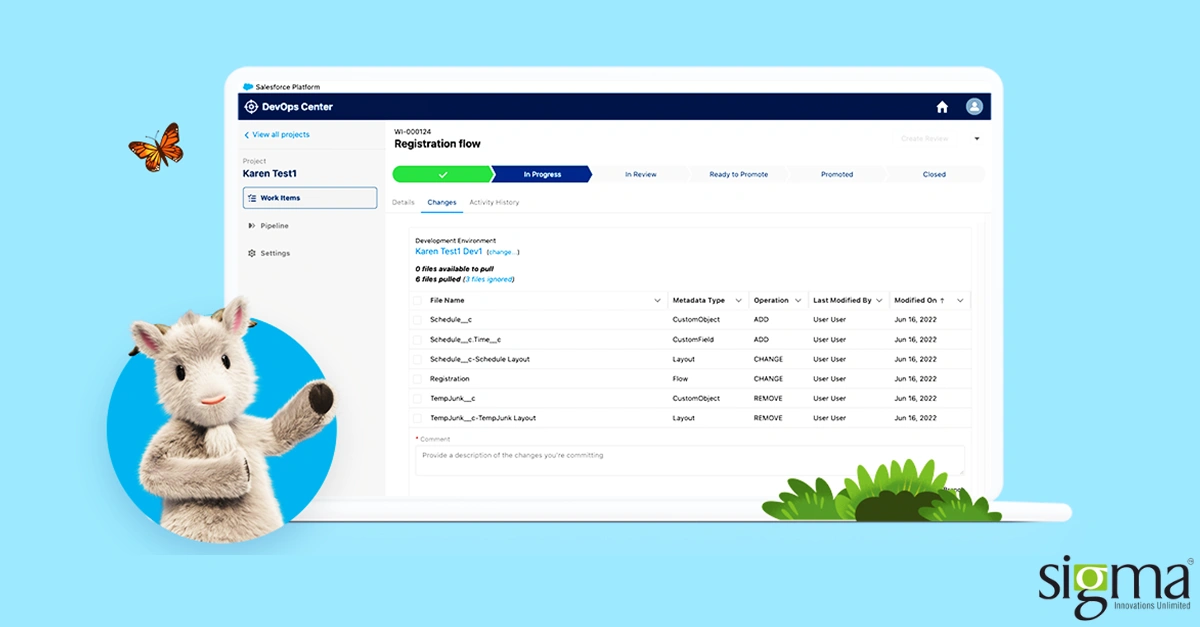Click the back chevron beside View all projects

(x=247, y=135)
